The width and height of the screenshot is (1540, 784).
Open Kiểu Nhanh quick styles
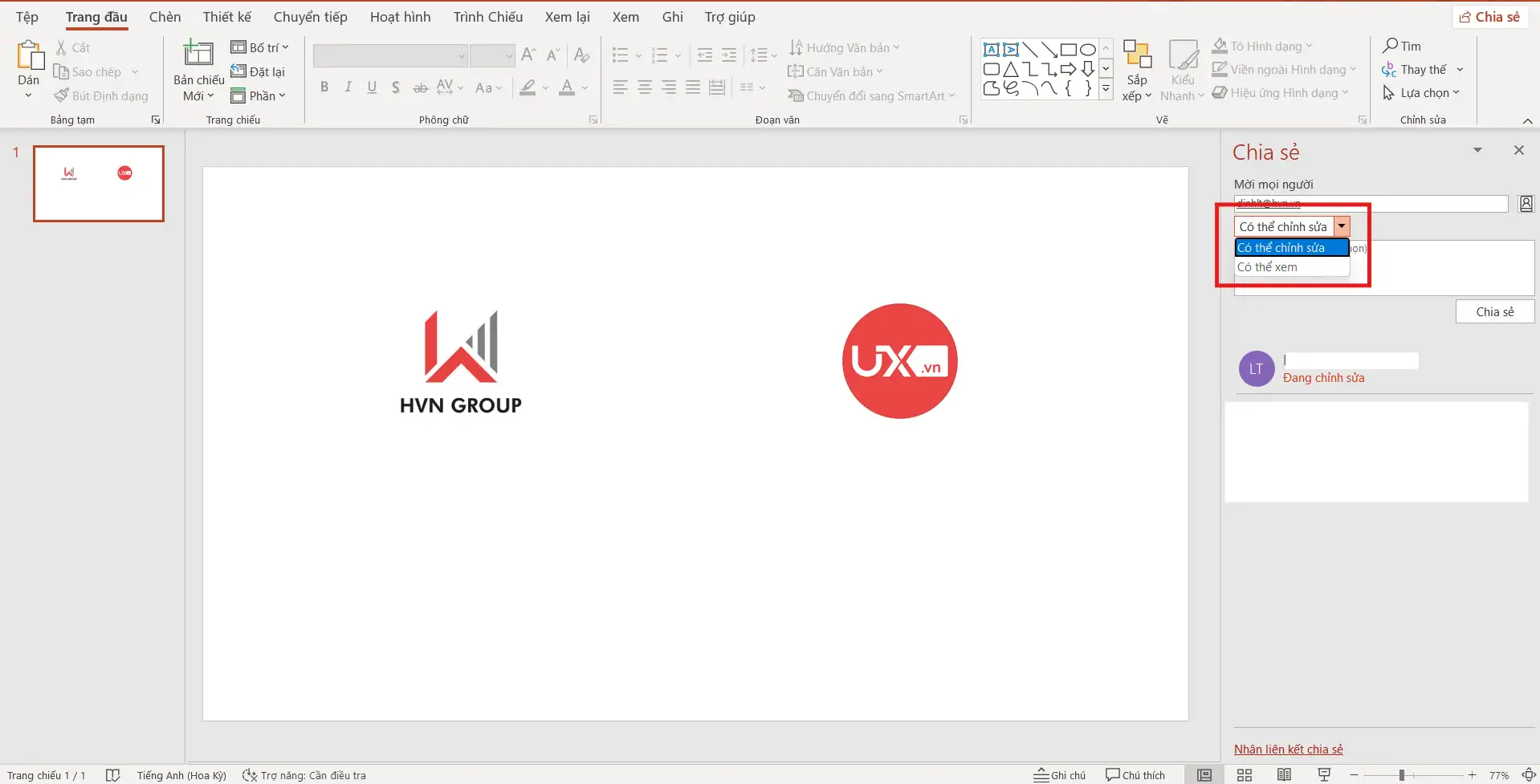pos(1182,68)
